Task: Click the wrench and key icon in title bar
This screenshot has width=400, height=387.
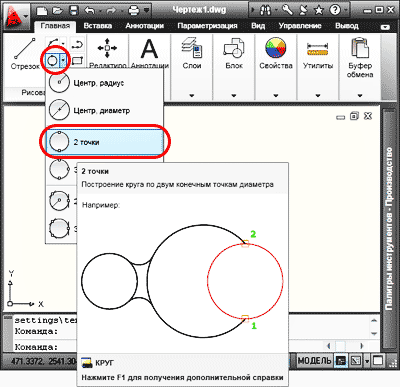Action: pos(287,10)
